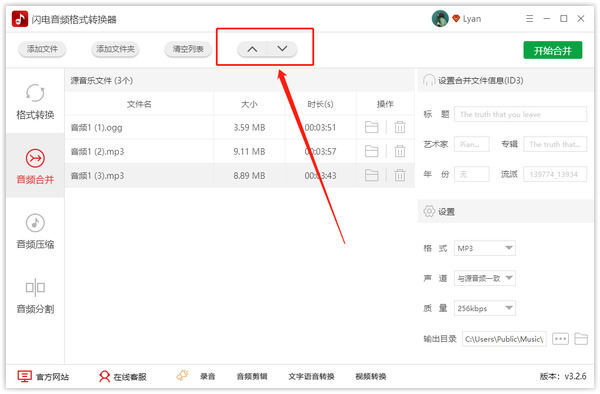
Task: Click the 添加文件 button
Action: point(42,49)
